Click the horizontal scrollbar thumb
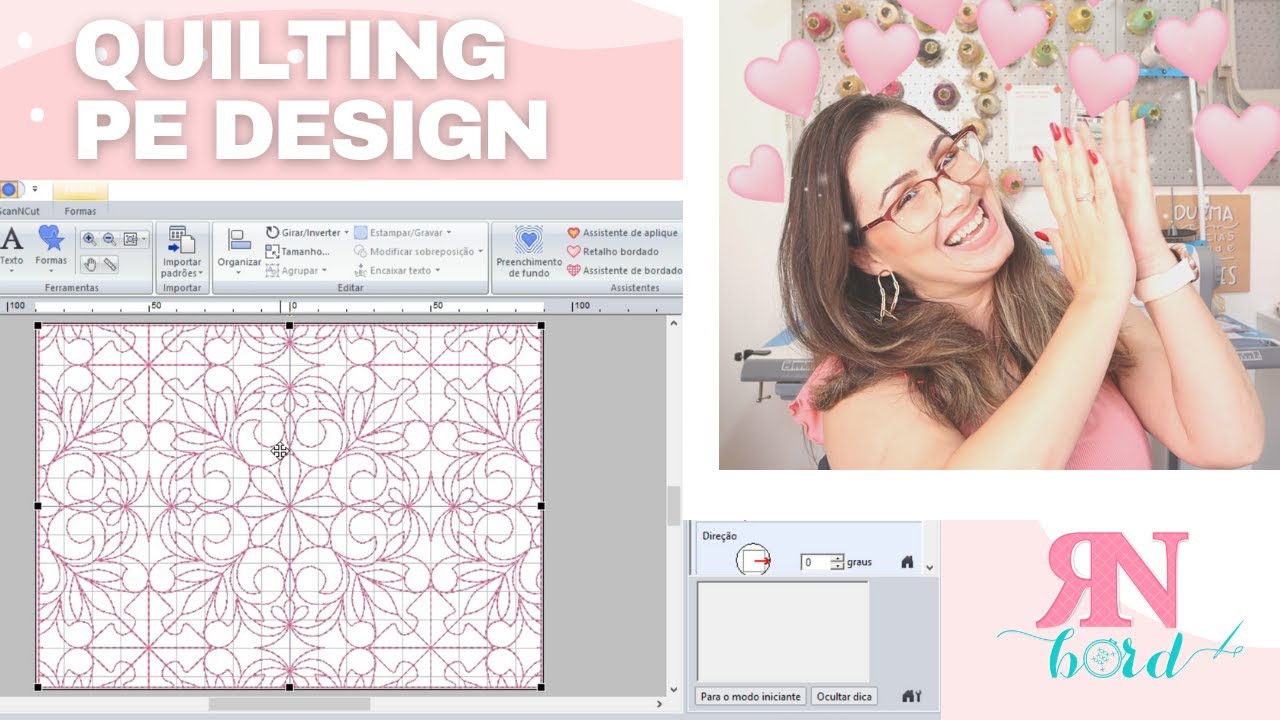Viewport: 1280px width, 720px height. point(289,704)
